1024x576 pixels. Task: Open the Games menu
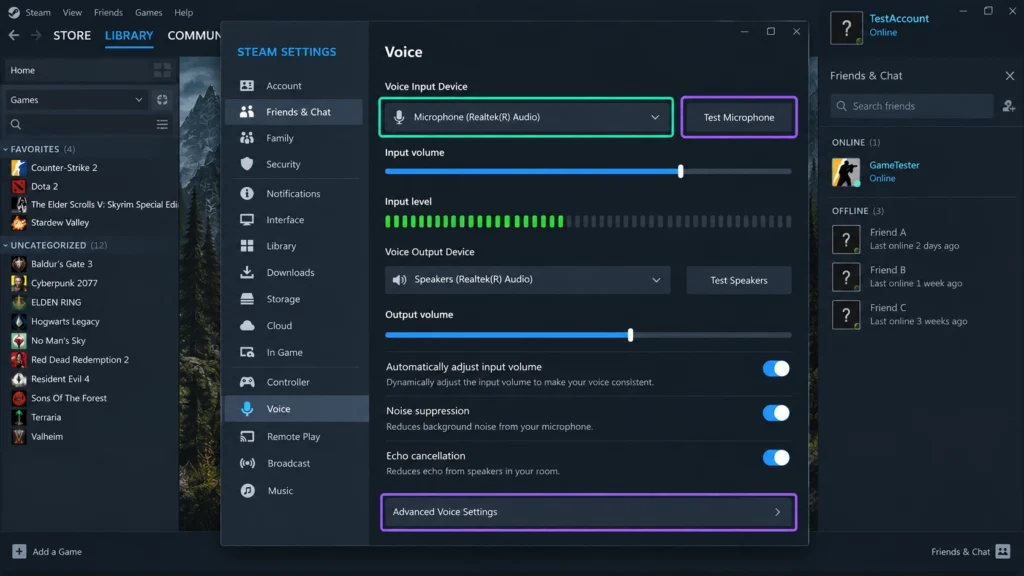click(148, 12)
